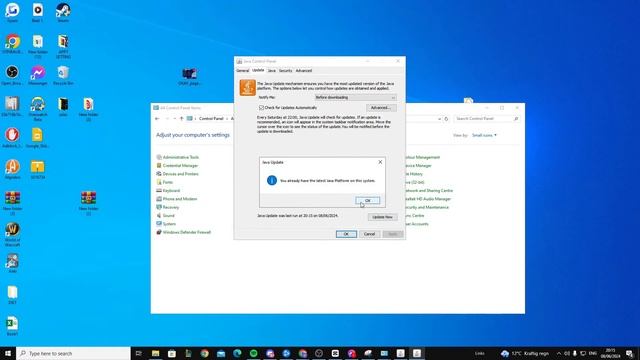
Task: Select the AdBlock red hand shortcut
Action: pyautogui.click(x=12, y=138)
